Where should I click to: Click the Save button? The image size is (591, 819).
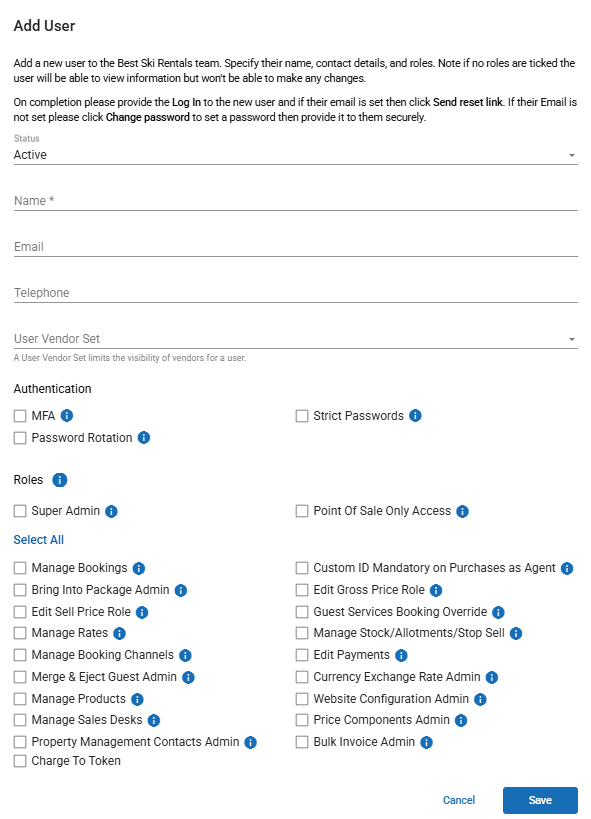(540, 800)
